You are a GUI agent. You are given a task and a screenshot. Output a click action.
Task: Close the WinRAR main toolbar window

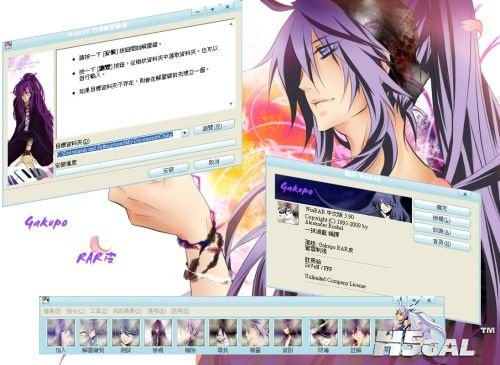429,300
